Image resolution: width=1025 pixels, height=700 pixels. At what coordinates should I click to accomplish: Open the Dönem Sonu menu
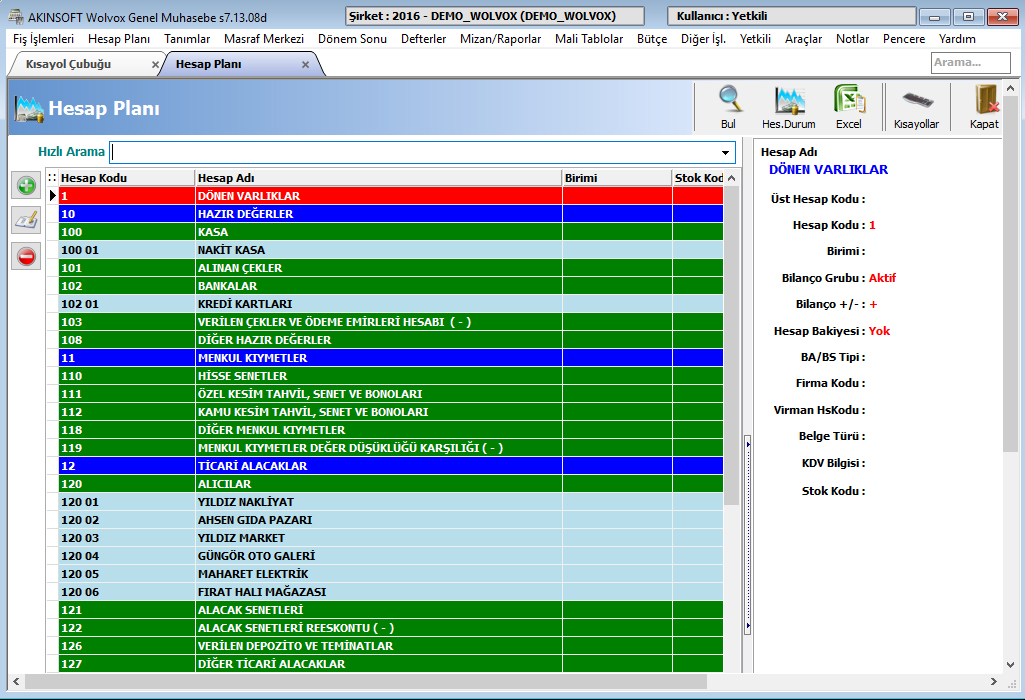[x=352, y=39]
